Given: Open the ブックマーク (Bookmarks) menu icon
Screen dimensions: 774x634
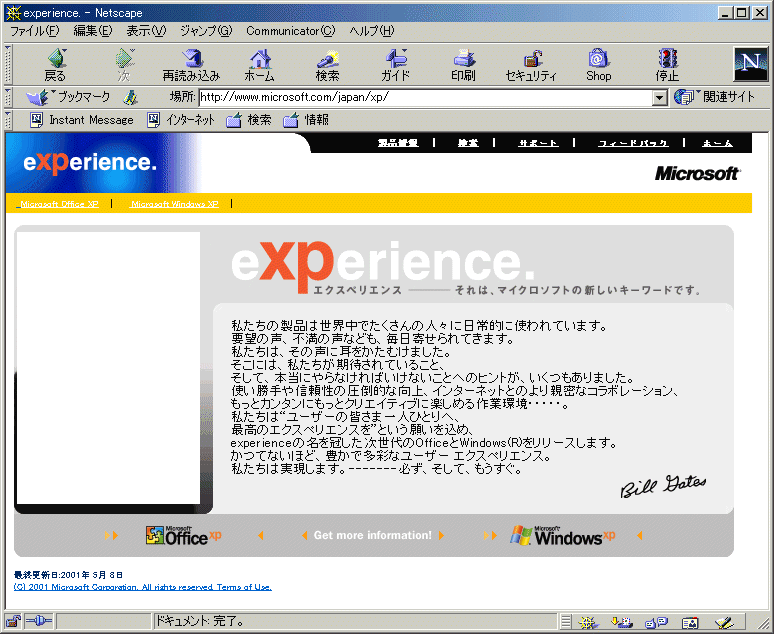Looking at the screenshot, I should (68, 97).
